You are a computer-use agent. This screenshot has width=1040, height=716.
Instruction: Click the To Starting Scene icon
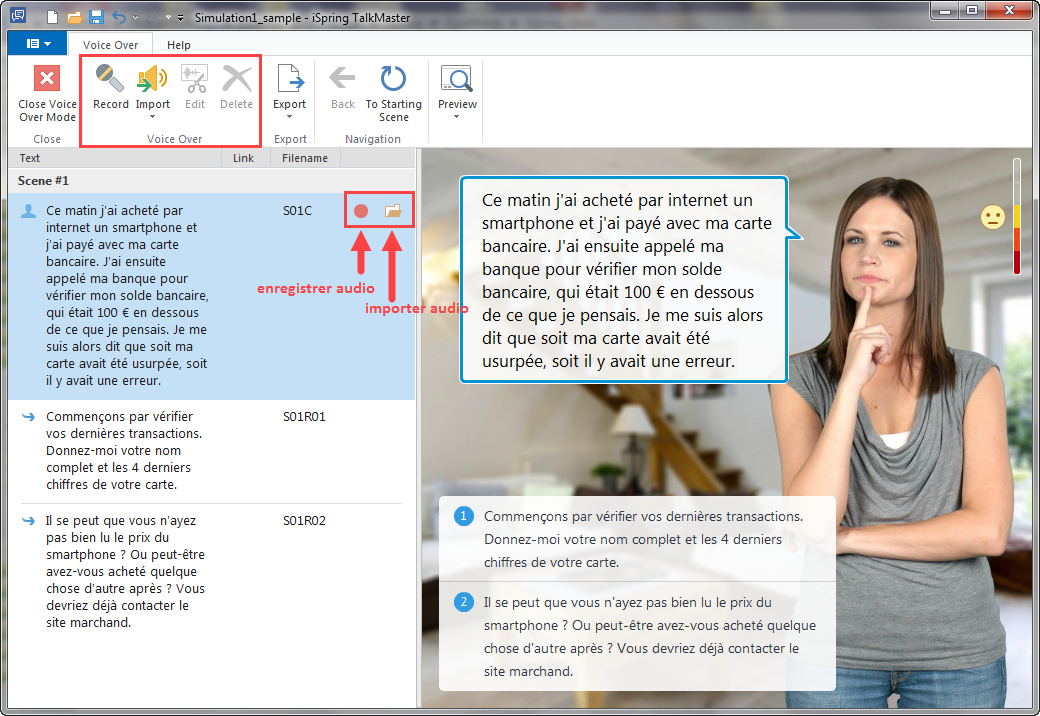(x=393, y=79)
